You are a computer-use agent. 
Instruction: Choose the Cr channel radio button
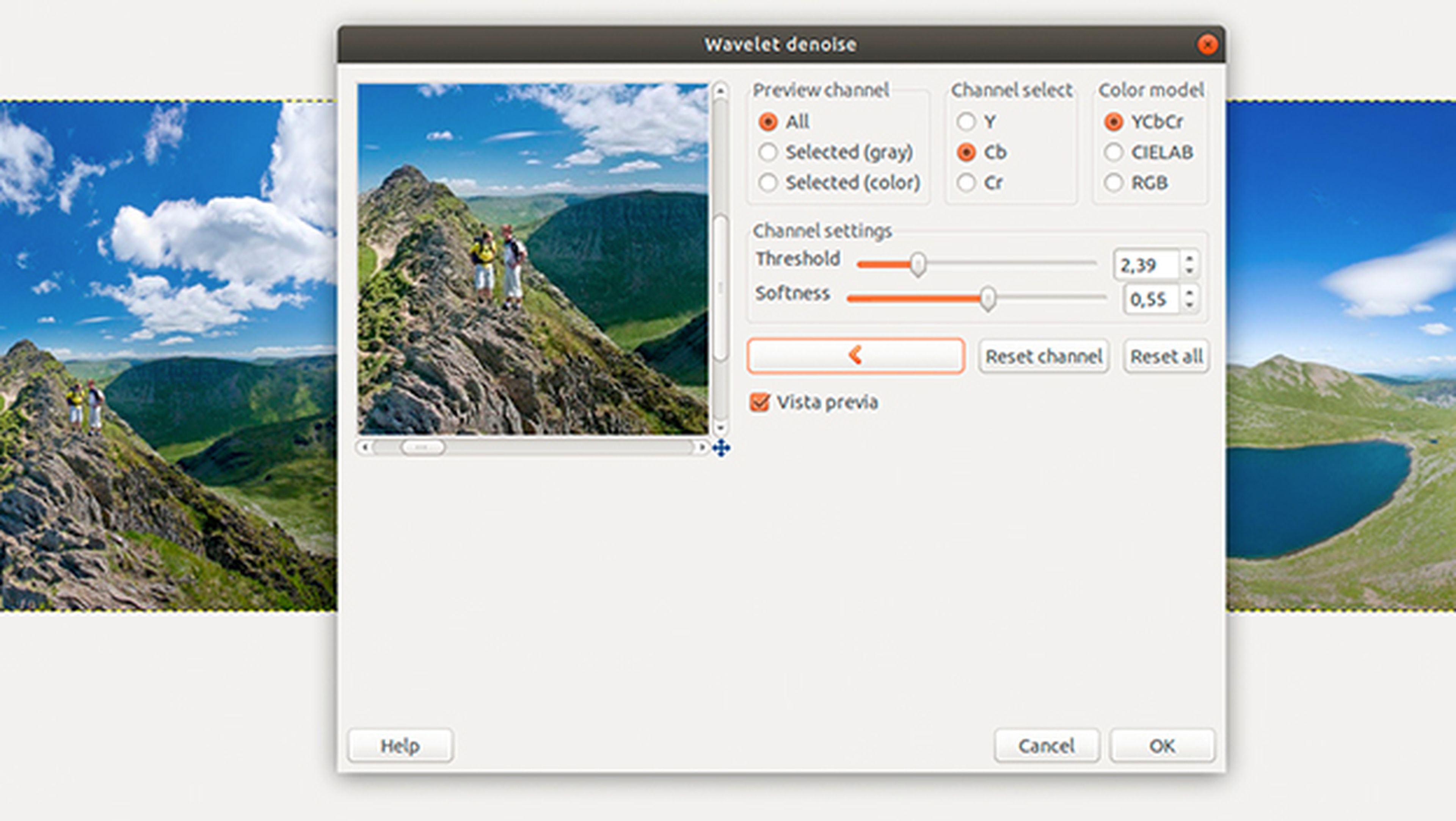(x=966, y=182)
